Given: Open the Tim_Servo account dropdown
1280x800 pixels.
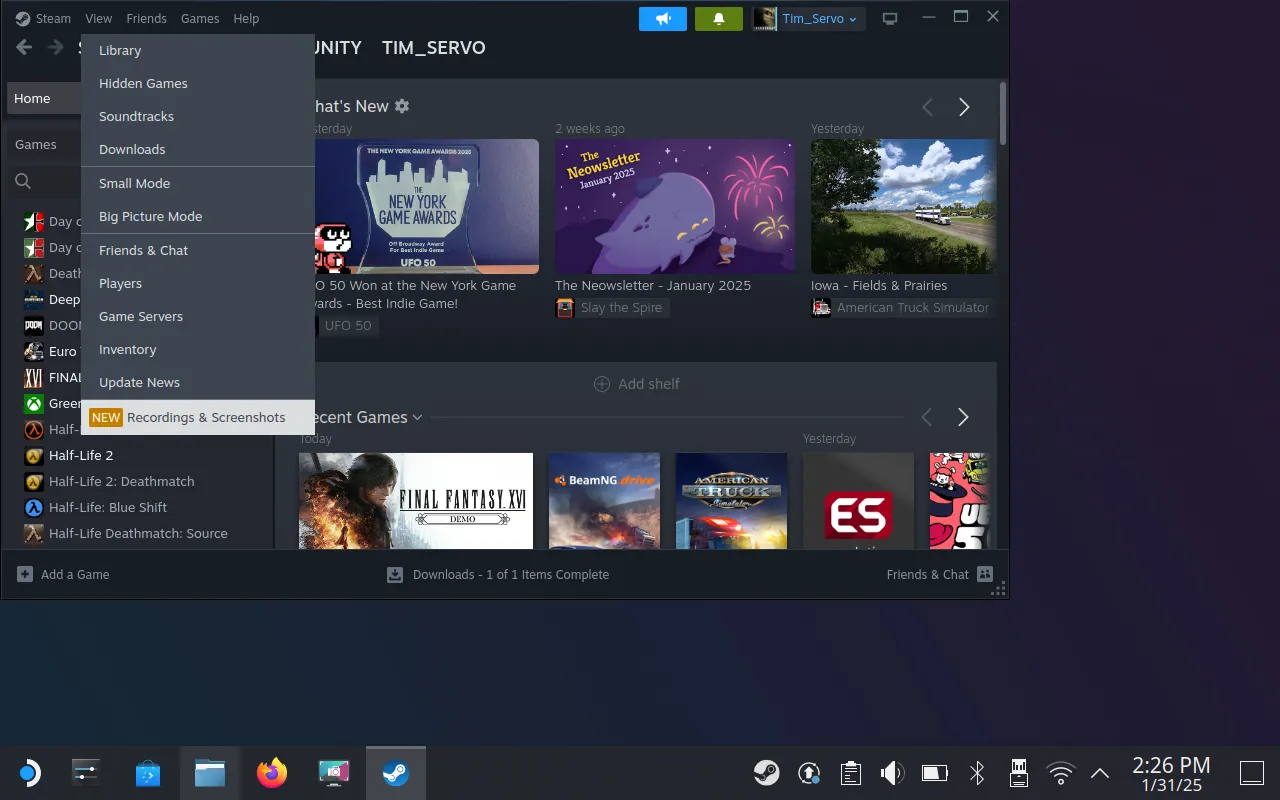Looking at the screenshot, I should click(x=808, y=18).
